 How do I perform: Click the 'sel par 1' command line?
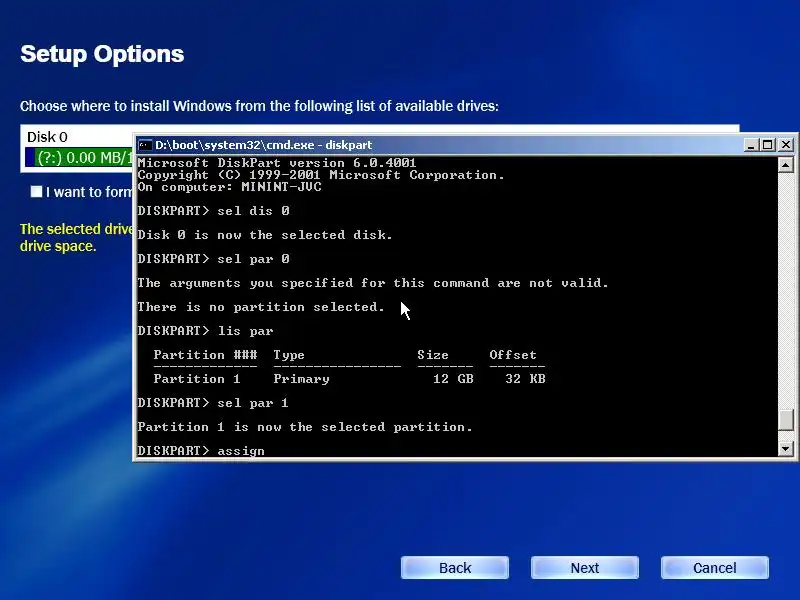point(213,403)
